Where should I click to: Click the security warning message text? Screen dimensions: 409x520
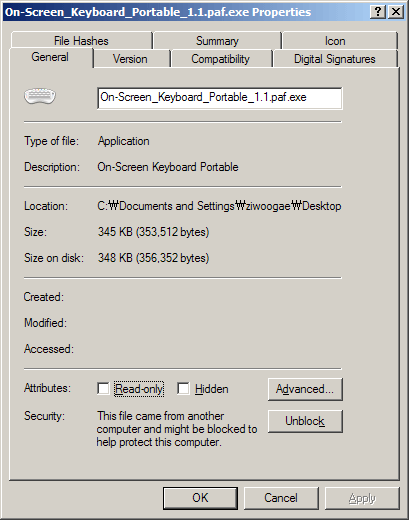(177, 429)
